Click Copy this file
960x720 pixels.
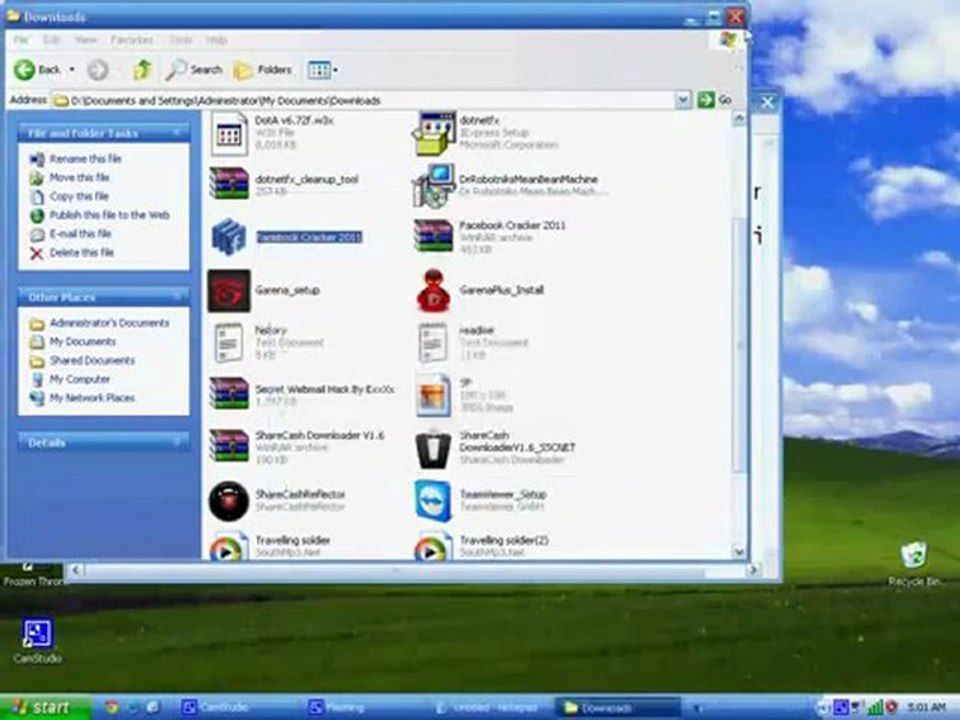tap(79, 197)
